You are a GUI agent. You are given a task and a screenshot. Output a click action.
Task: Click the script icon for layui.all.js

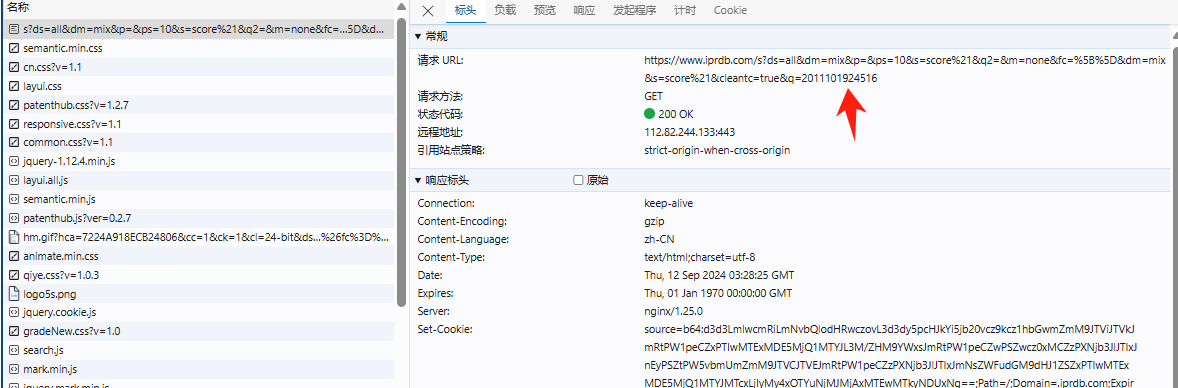coord(14,180)
